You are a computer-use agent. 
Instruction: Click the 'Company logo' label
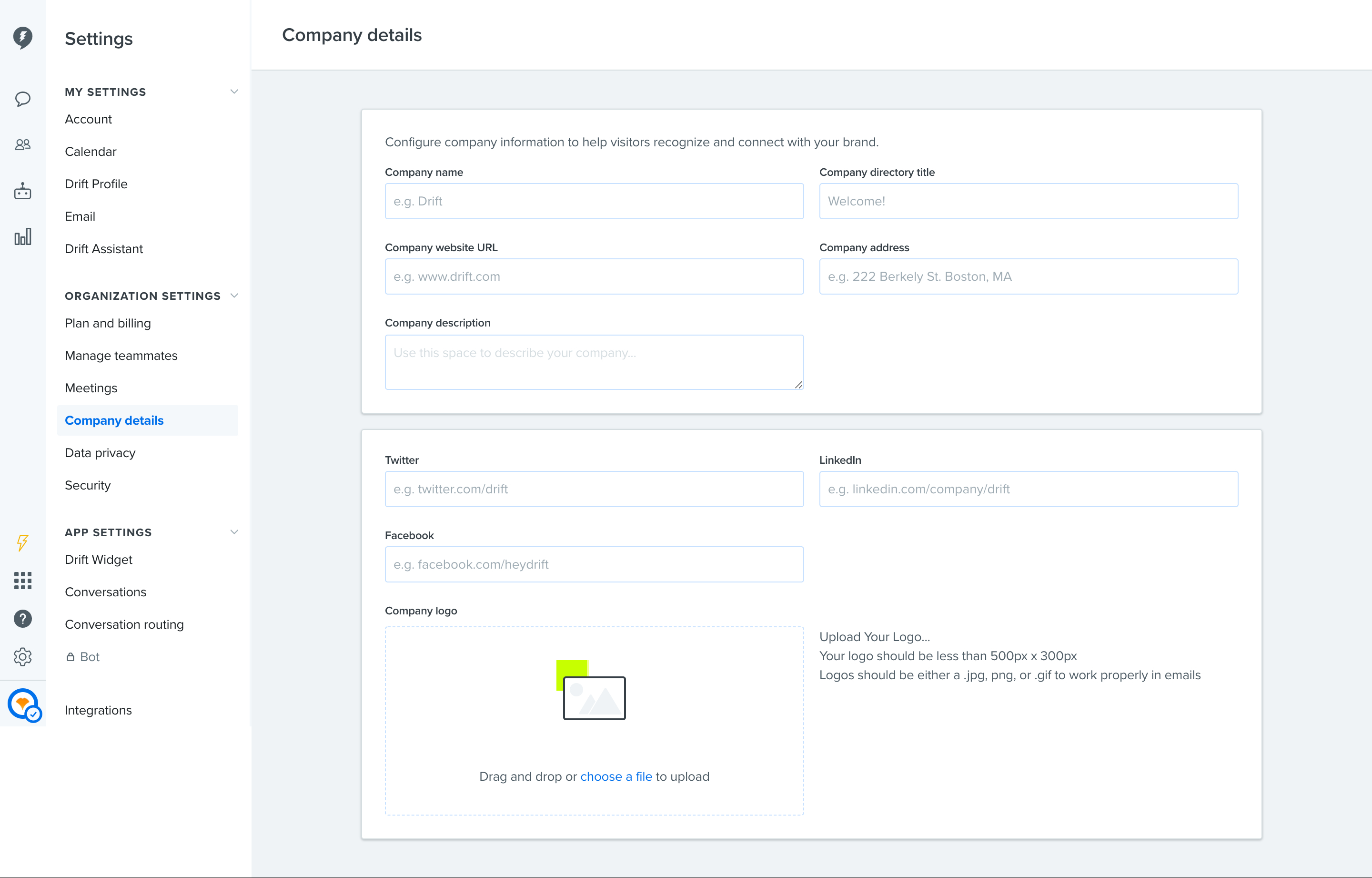pos(421,611)
